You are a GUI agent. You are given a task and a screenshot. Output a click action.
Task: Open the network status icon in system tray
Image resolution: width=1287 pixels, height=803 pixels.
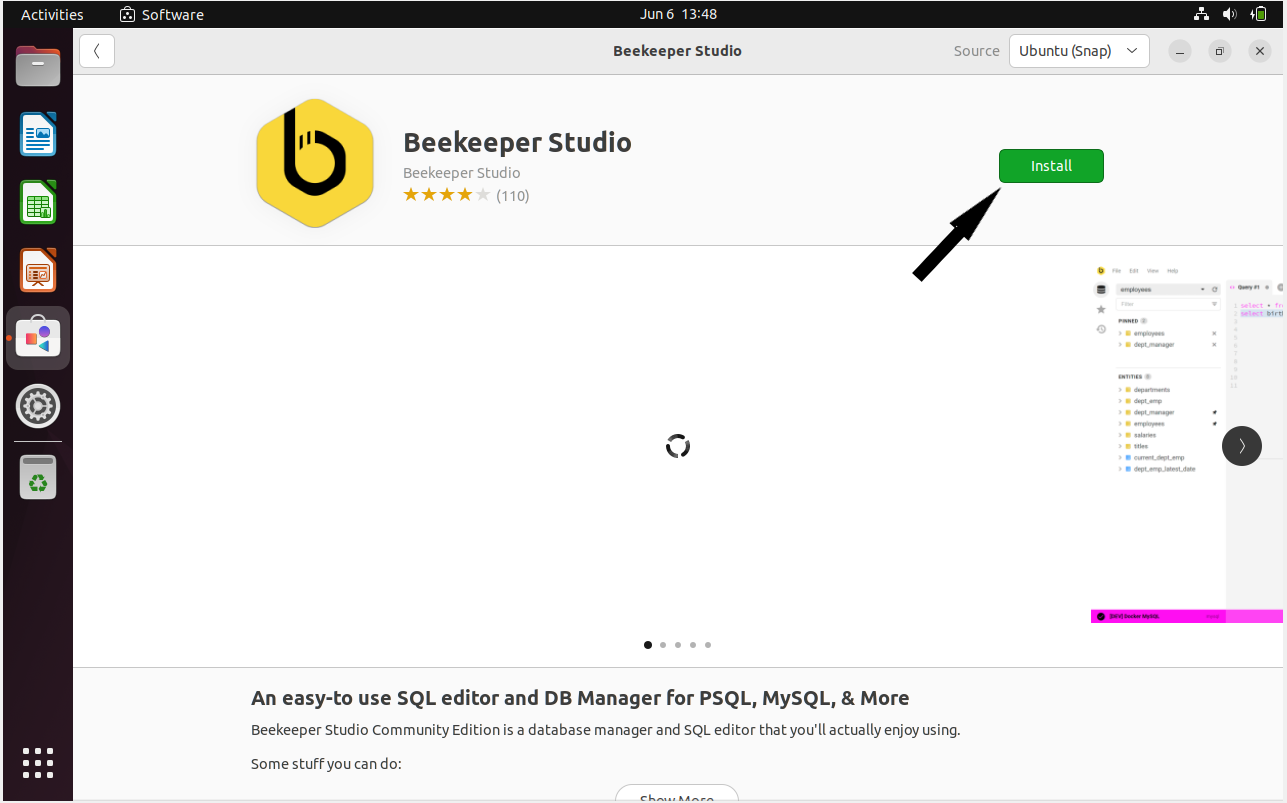(x=1201, y=14)
